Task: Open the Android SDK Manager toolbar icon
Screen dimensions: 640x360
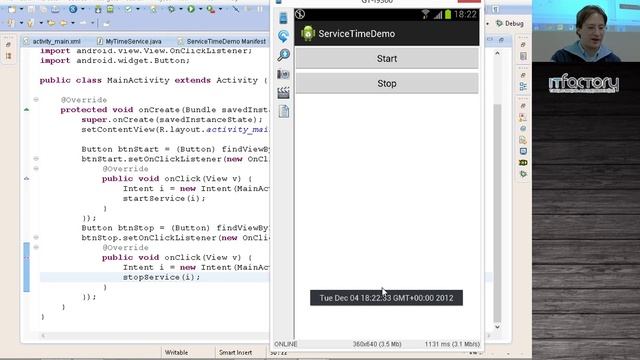Action: 98,9
